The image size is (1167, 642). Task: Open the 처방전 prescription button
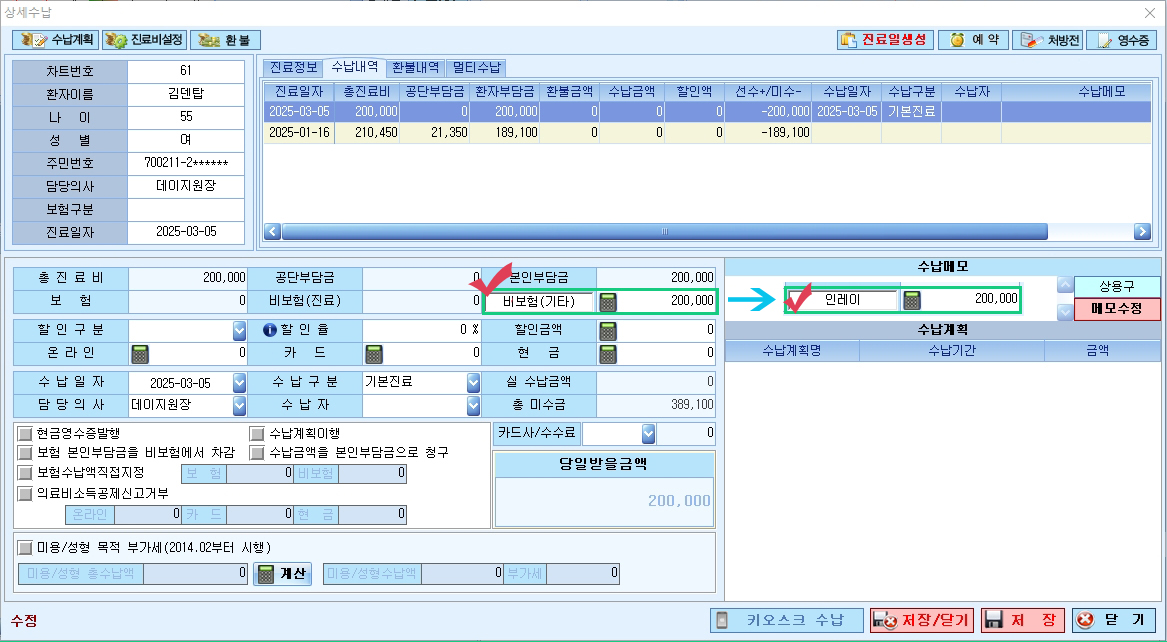pos(1047,39)
